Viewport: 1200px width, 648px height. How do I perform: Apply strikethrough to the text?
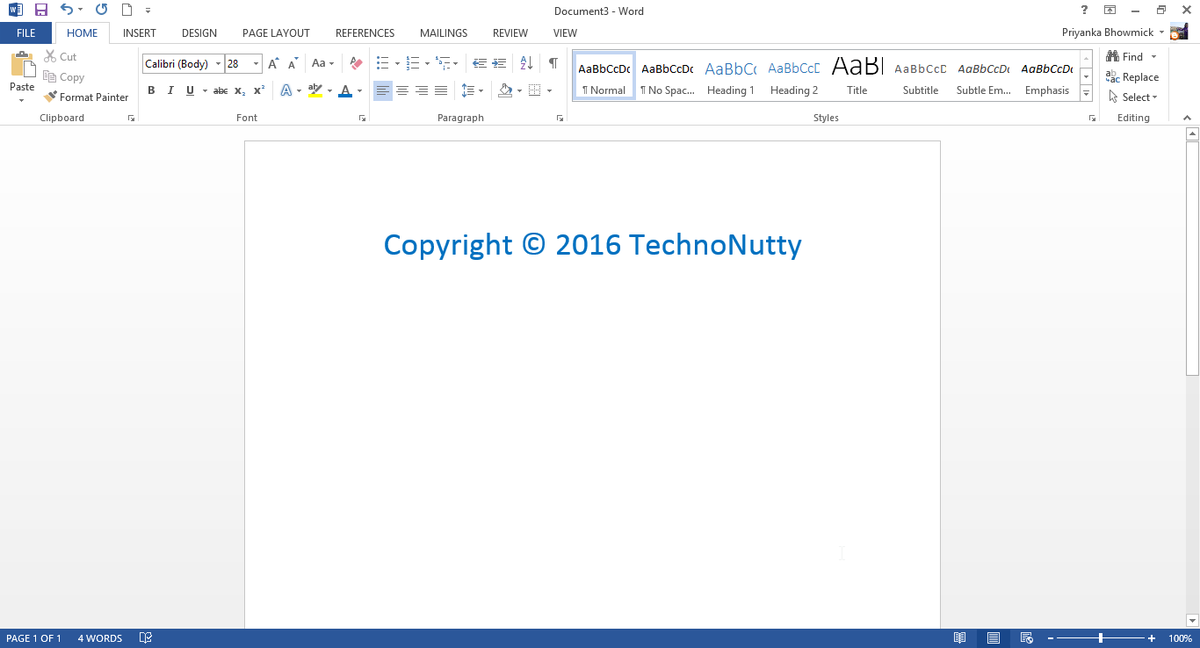221,90
